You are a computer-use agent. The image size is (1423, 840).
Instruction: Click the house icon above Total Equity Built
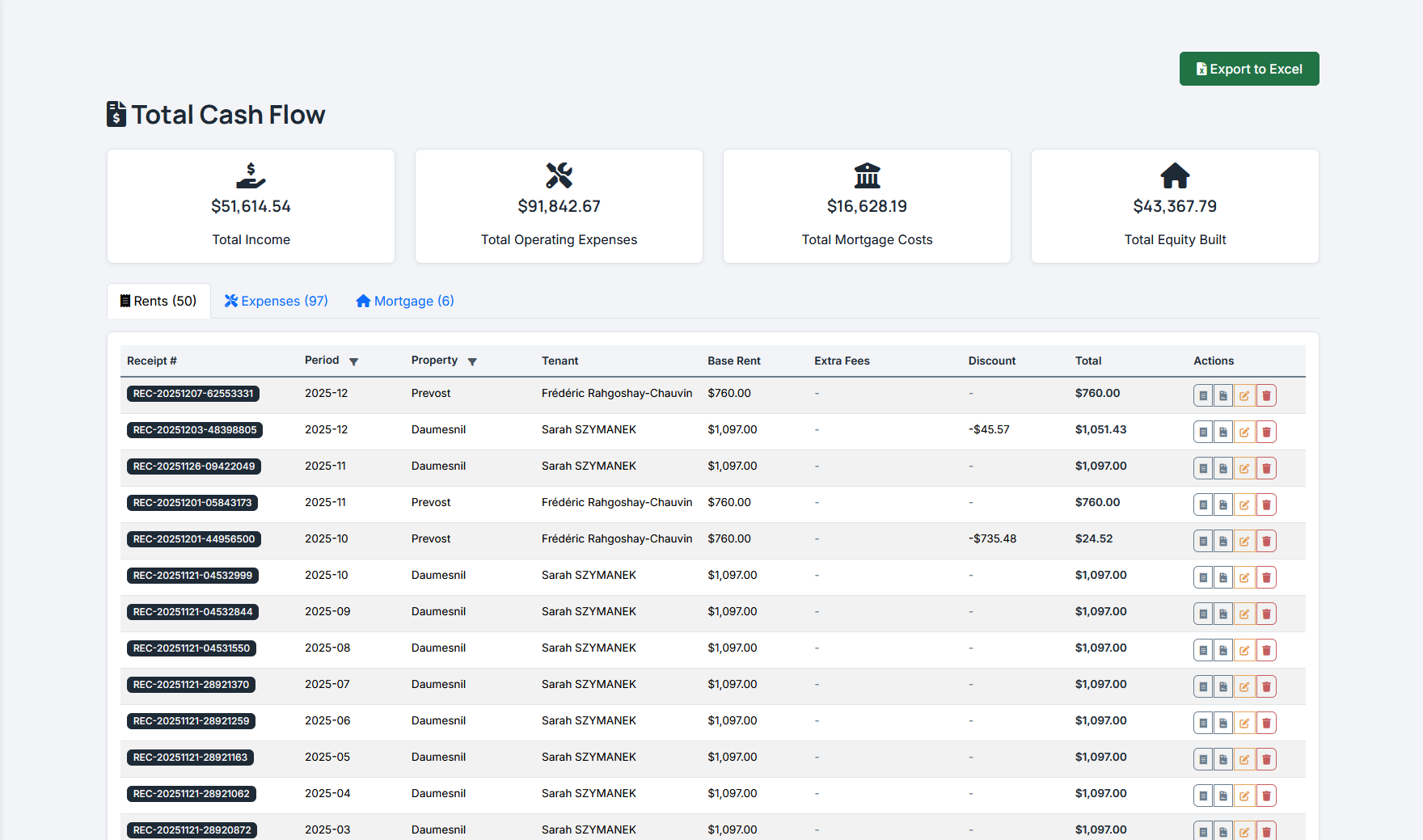coord(1175,176)
